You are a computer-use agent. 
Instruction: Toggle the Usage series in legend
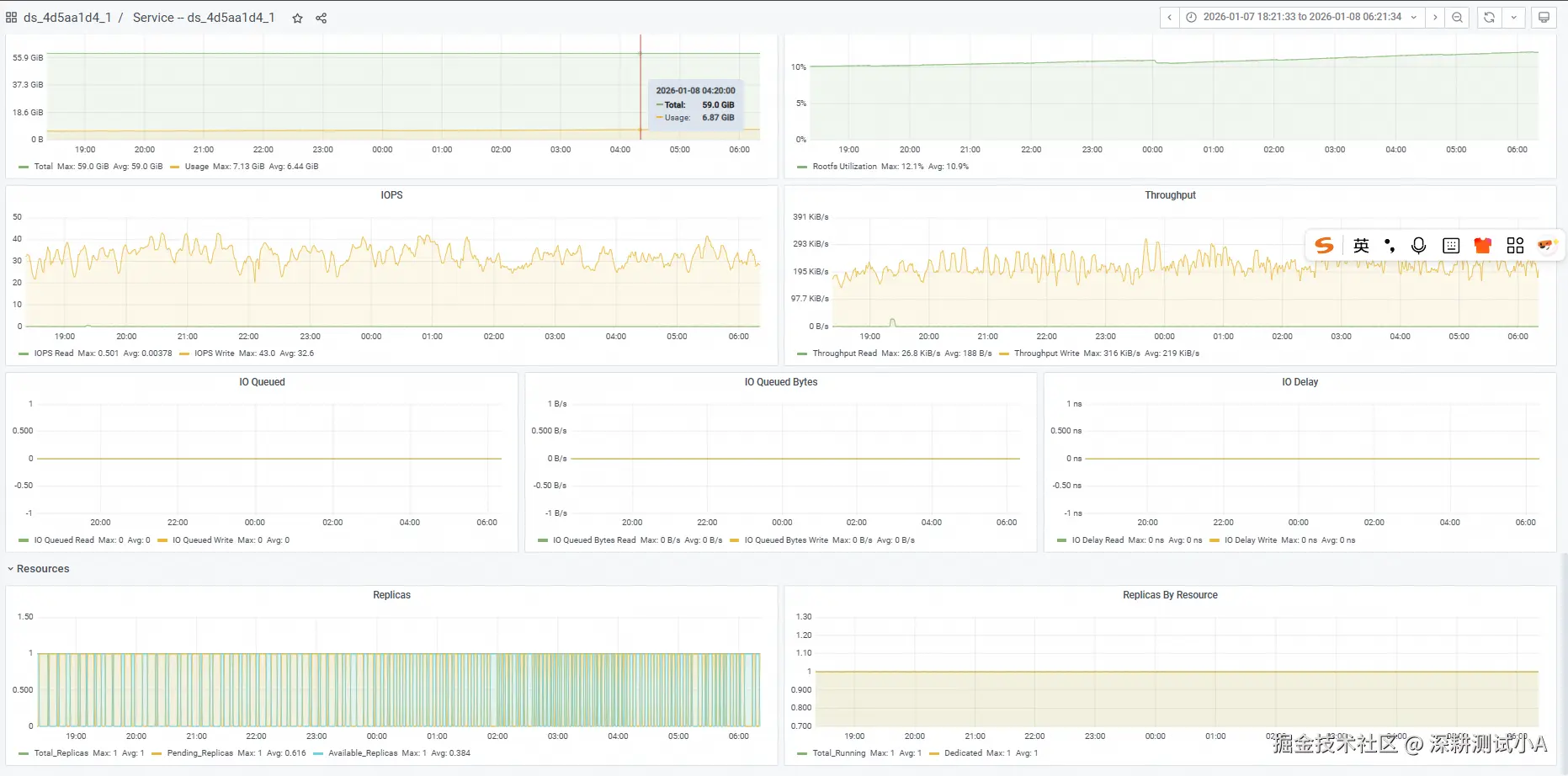click(x=197, y=167)
